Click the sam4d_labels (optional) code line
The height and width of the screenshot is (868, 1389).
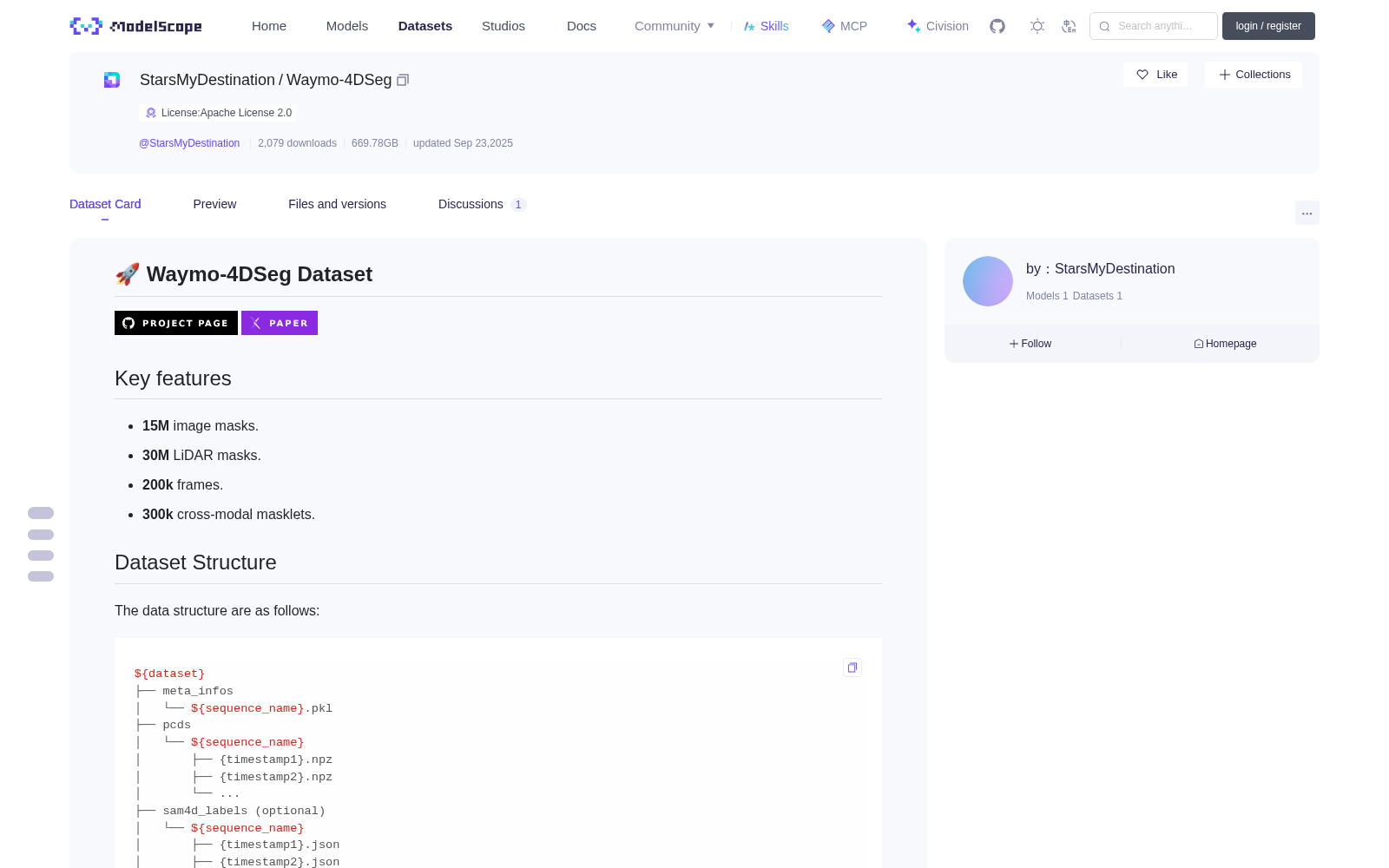point(244,811)
